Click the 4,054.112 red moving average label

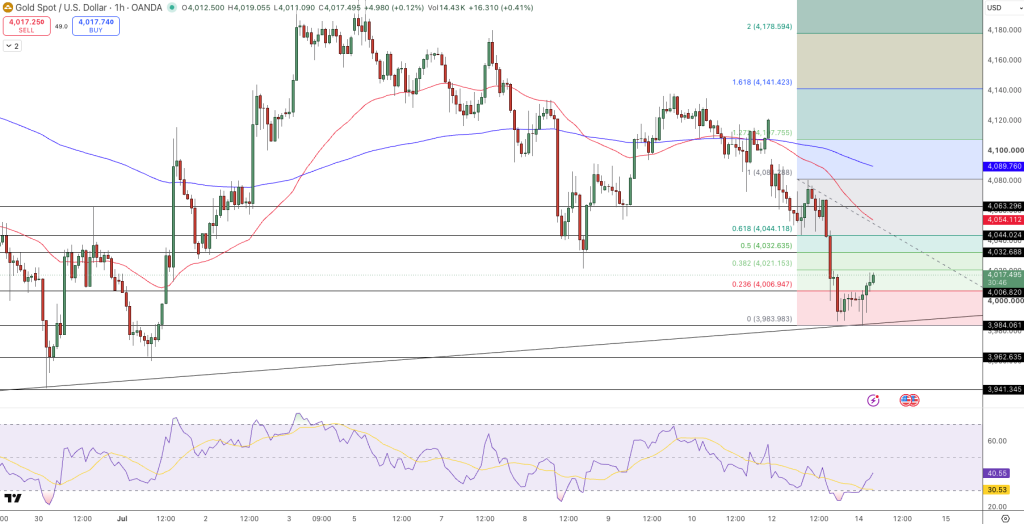(1004, 220)
